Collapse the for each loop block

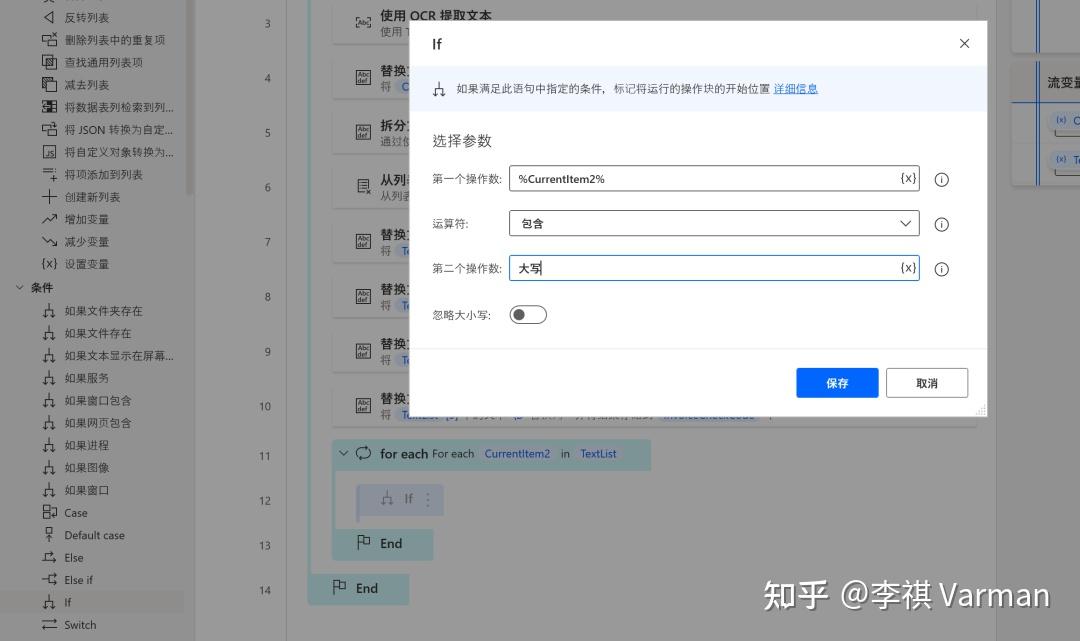tap(344, 453)
